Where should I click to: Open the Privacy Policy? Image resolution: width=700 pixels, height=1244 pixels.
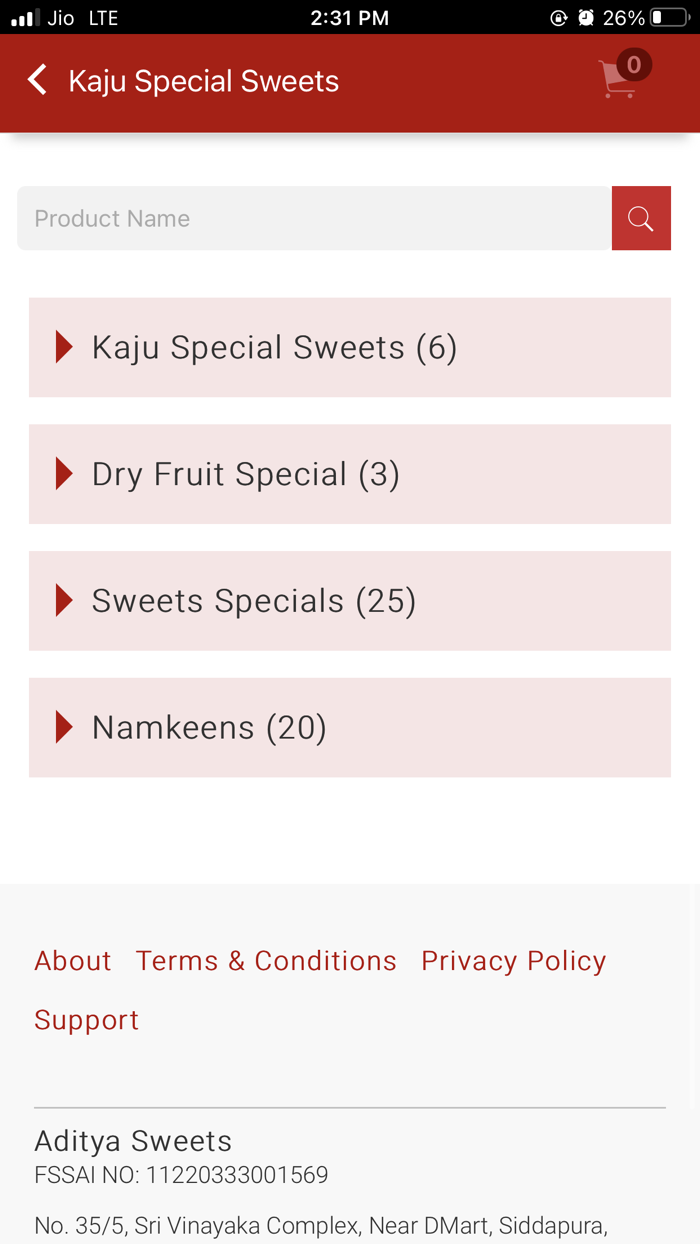[513, 960]
